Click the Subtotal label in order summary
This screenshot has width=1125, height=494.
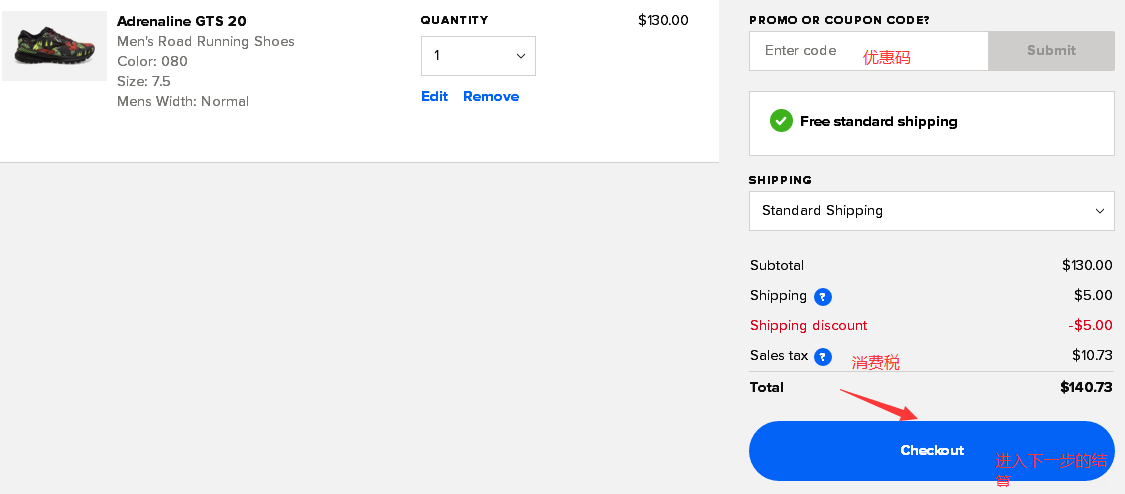(777, 265)
